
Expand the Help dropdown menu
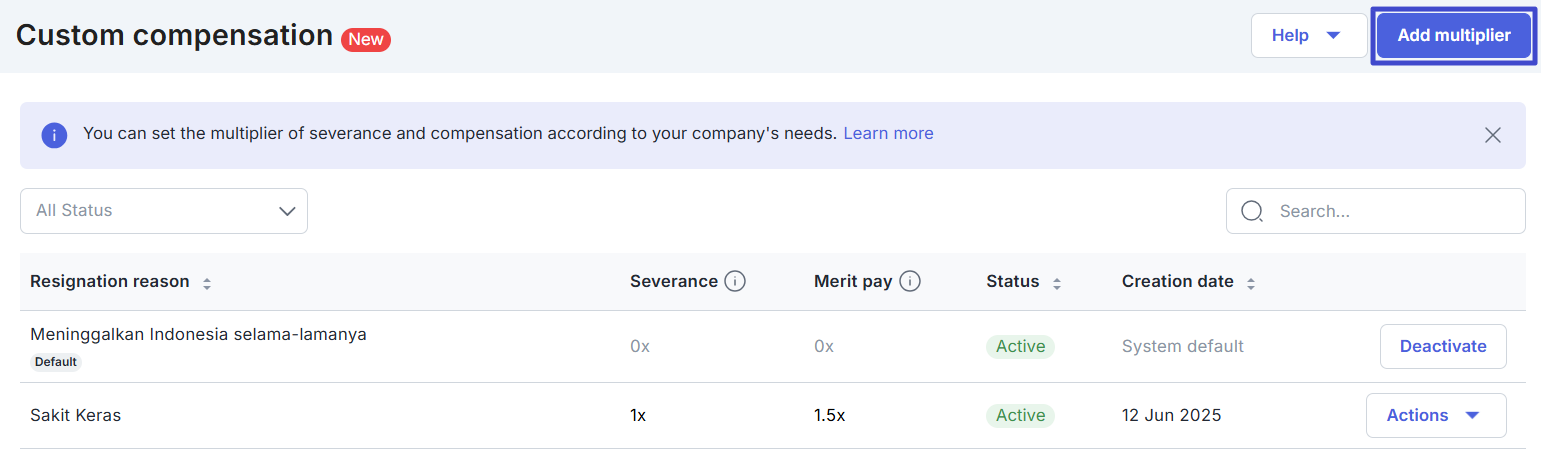(x=1308, y=36)
